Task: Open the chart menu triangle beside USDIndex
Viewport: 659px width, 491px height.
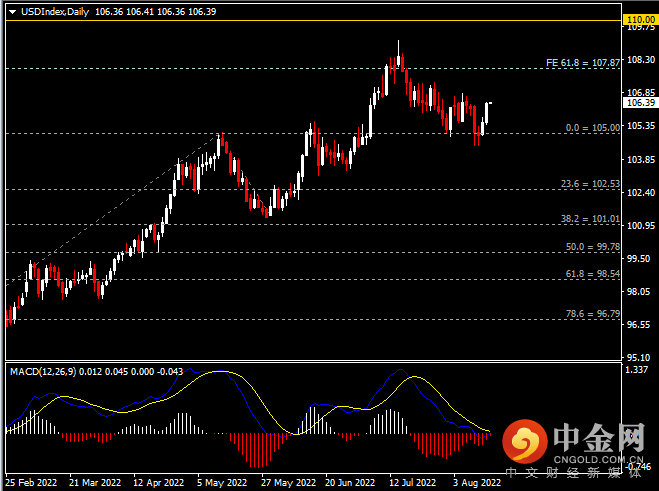Action: click(13, 12)
